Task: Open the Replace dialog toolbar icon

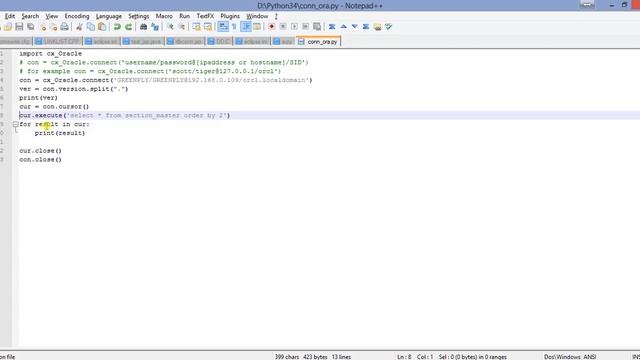Action: click(155, 27)
